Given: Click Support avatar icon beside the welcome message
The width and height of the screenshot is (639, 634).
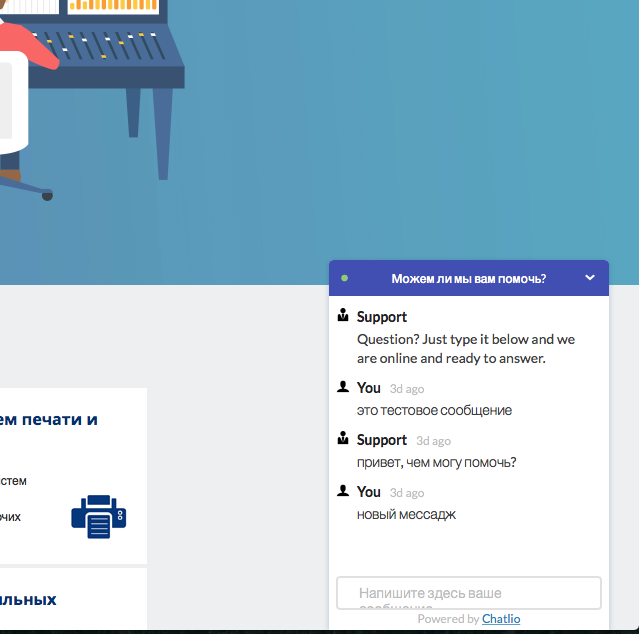Looking at the screenshot, I should pos(343,316).
